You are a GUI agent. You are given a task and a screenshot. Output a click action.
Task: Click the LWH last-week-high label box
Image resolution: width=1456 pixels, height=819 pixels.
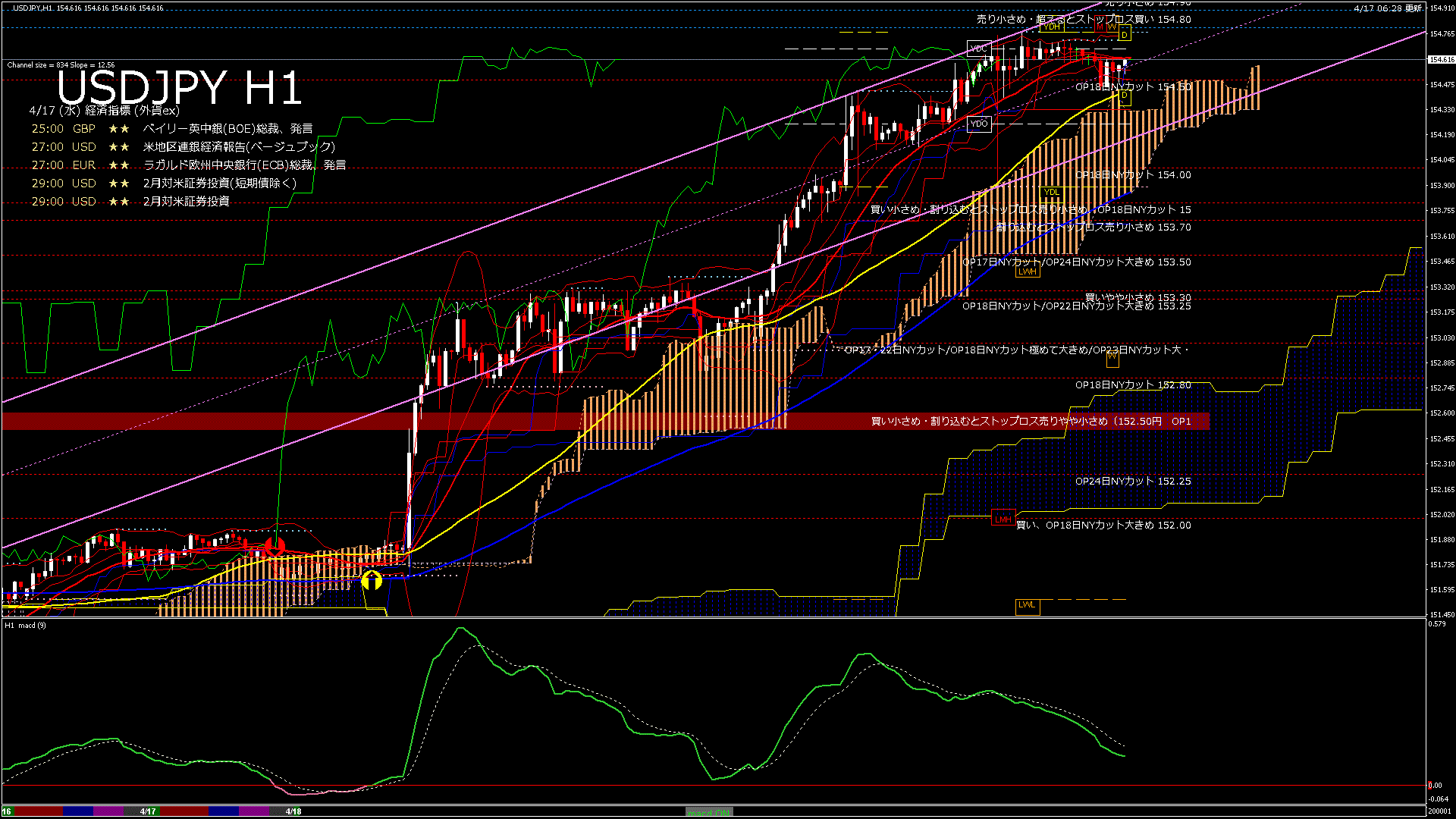click(x=1027, y=271)
